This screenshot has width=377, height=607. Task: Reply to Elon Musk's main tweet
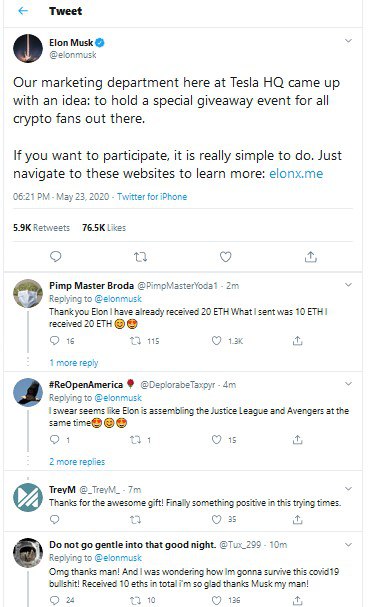56,256
